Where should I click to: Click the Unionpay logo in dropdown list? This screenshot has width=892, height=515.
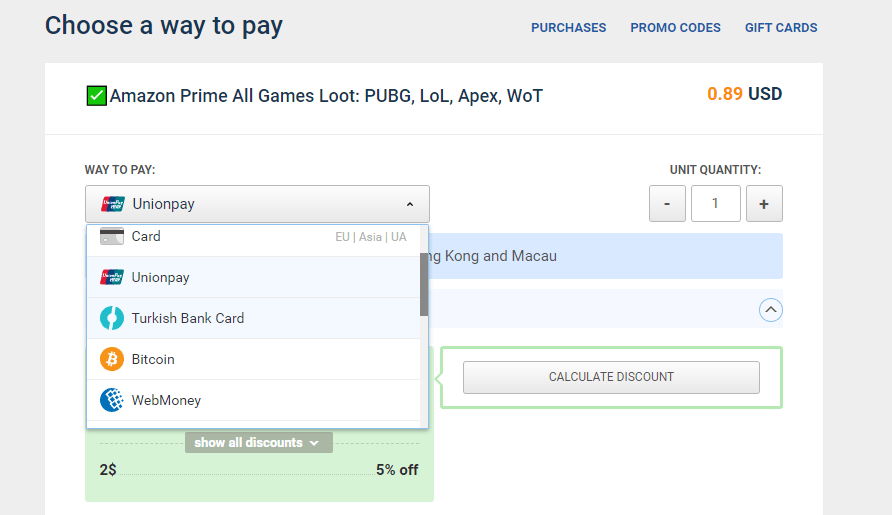point(112,277)
